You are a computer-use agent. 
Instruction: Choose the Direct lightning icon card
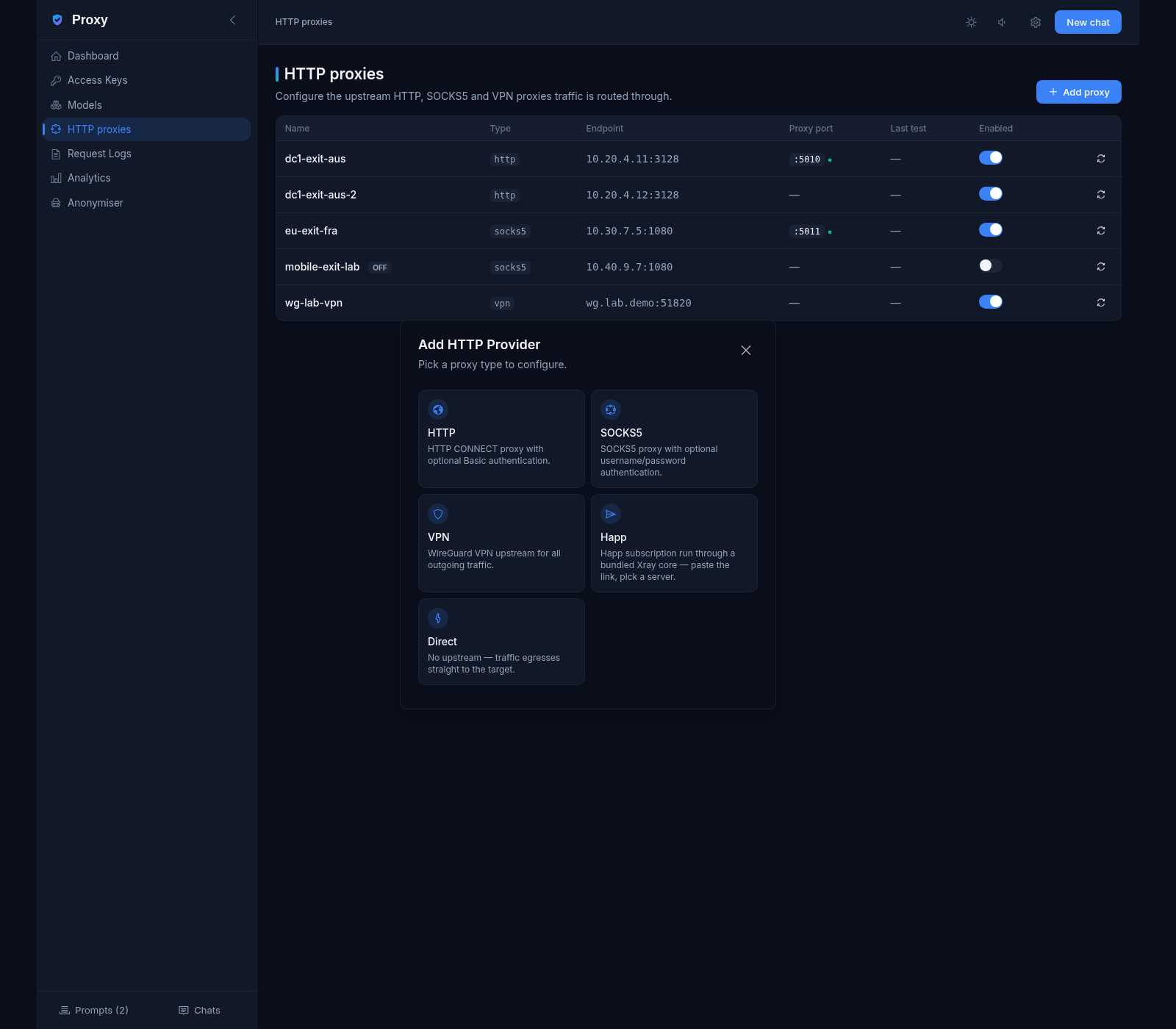[x=438, y=618]
